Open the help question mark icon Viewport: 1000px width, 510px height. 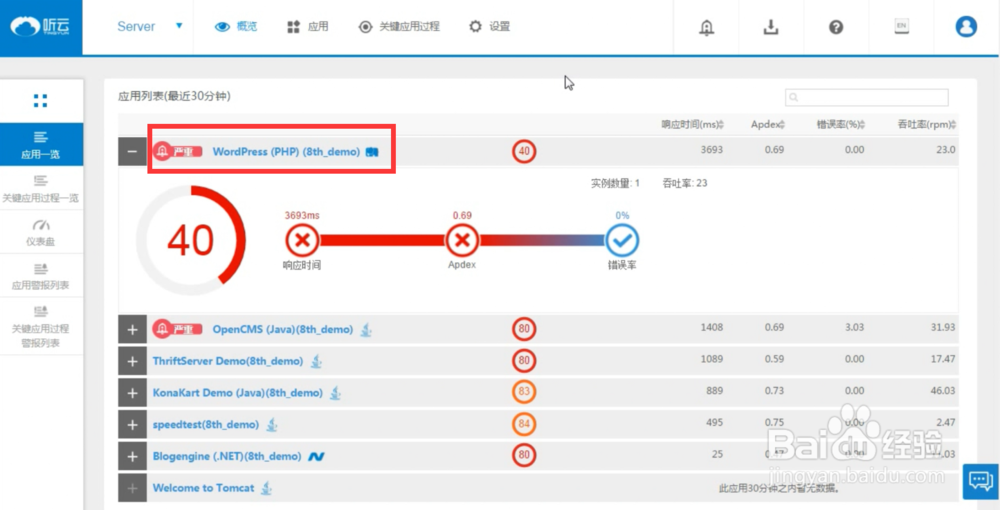[x=836, y=27]
